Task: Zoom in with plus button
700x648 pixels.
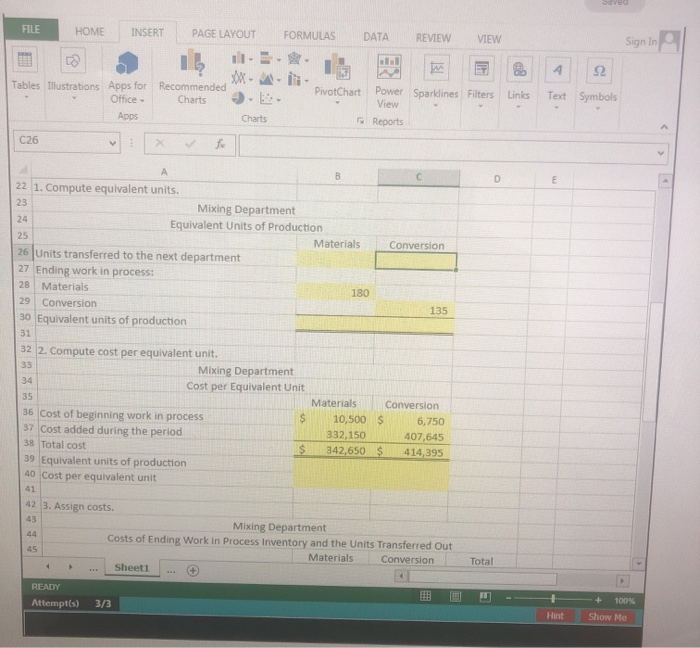Action: click(598, 600)
